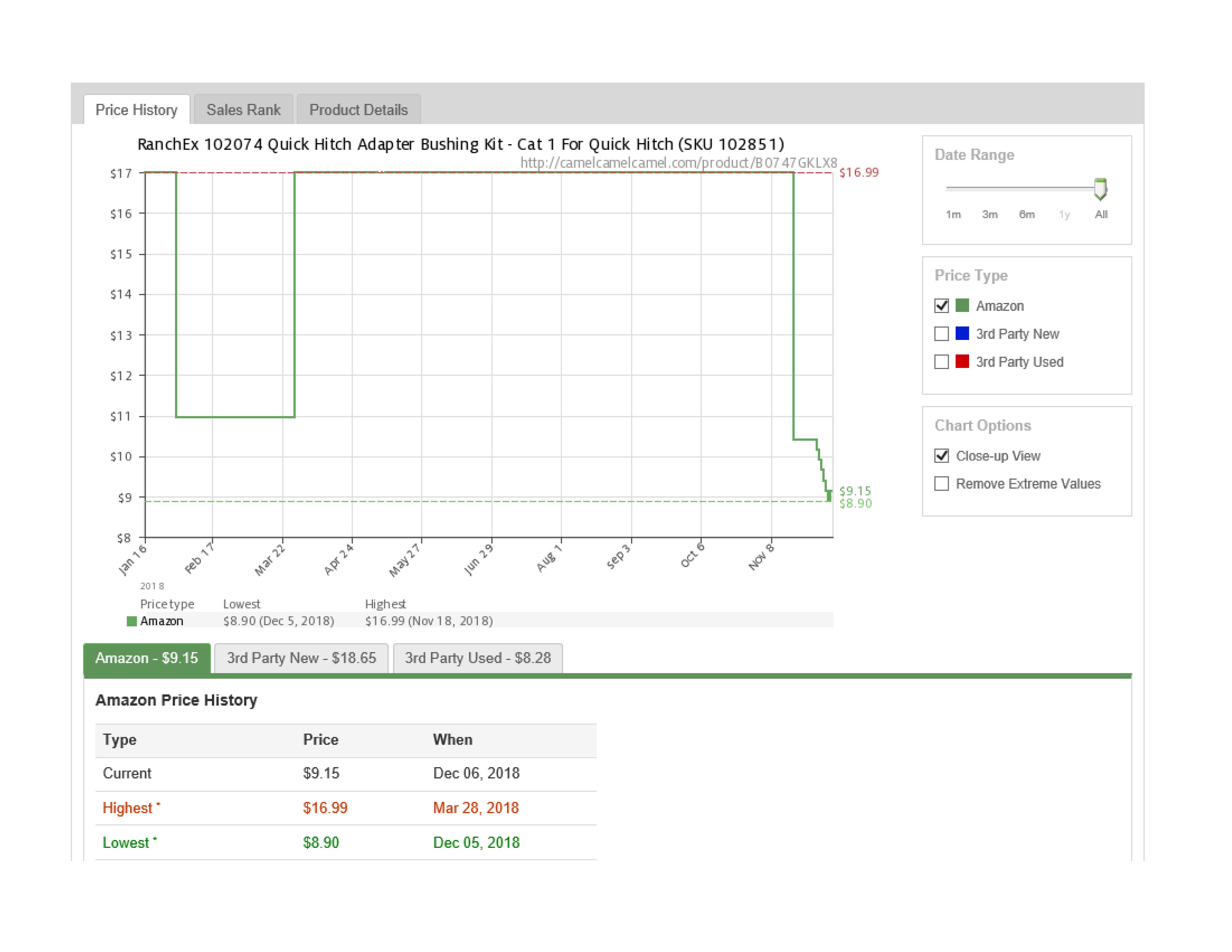Set date range to 1m
This screenshot has height=952, width=1232.
953,214
